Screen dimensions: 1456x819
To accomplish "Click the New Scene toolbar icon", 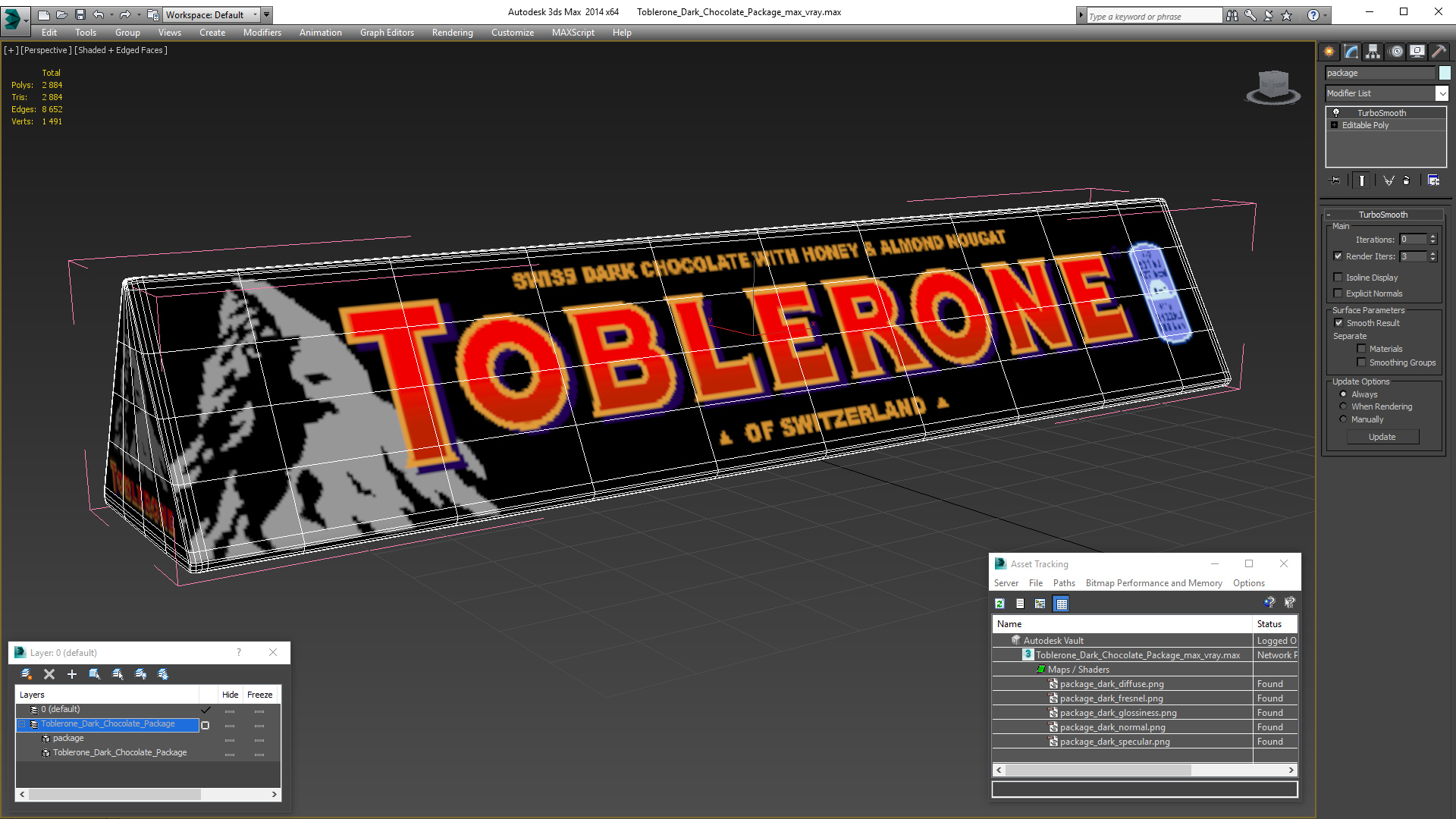I will click(x=44, y=14).
